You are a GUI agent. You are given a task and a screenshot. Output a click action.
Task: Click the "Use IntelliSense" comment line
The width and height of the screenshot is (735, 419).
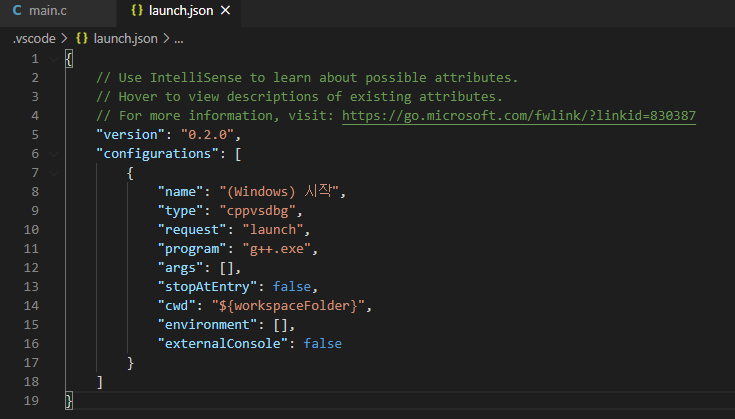click(307, 78)
